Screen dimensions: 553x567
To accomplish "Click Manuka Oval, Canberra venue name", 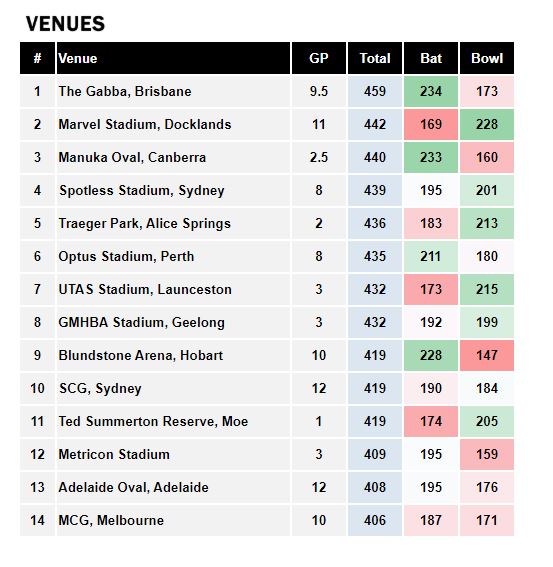I will coord(132,157).
